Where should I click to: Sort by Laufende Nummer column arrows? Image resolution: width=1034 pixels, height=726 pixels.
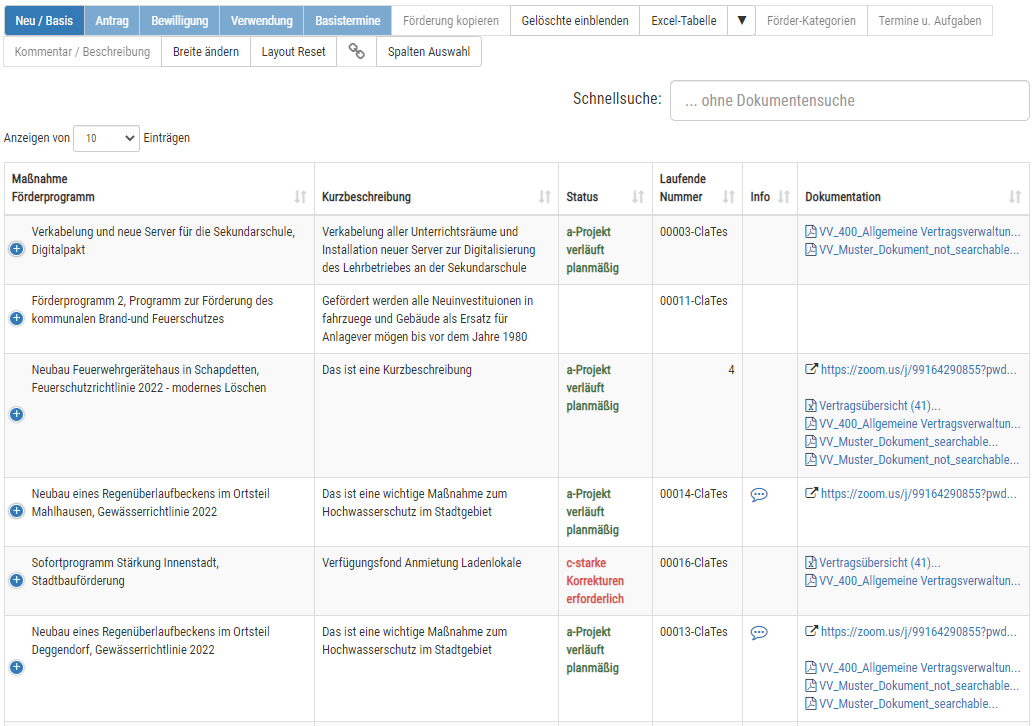tap(729, 197)
